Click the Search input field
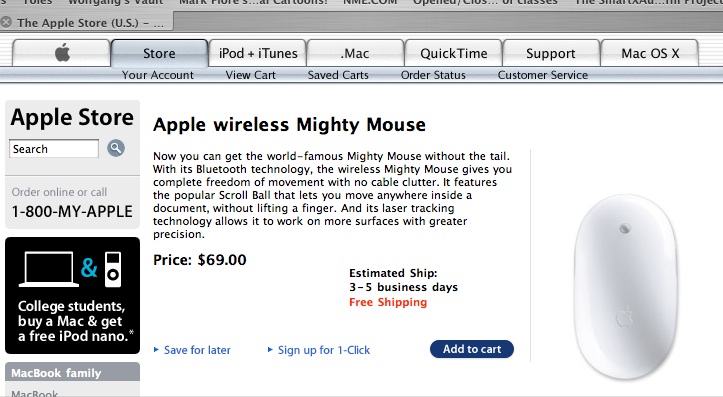Viewport: 723px width, 397px height. (54, 149)
